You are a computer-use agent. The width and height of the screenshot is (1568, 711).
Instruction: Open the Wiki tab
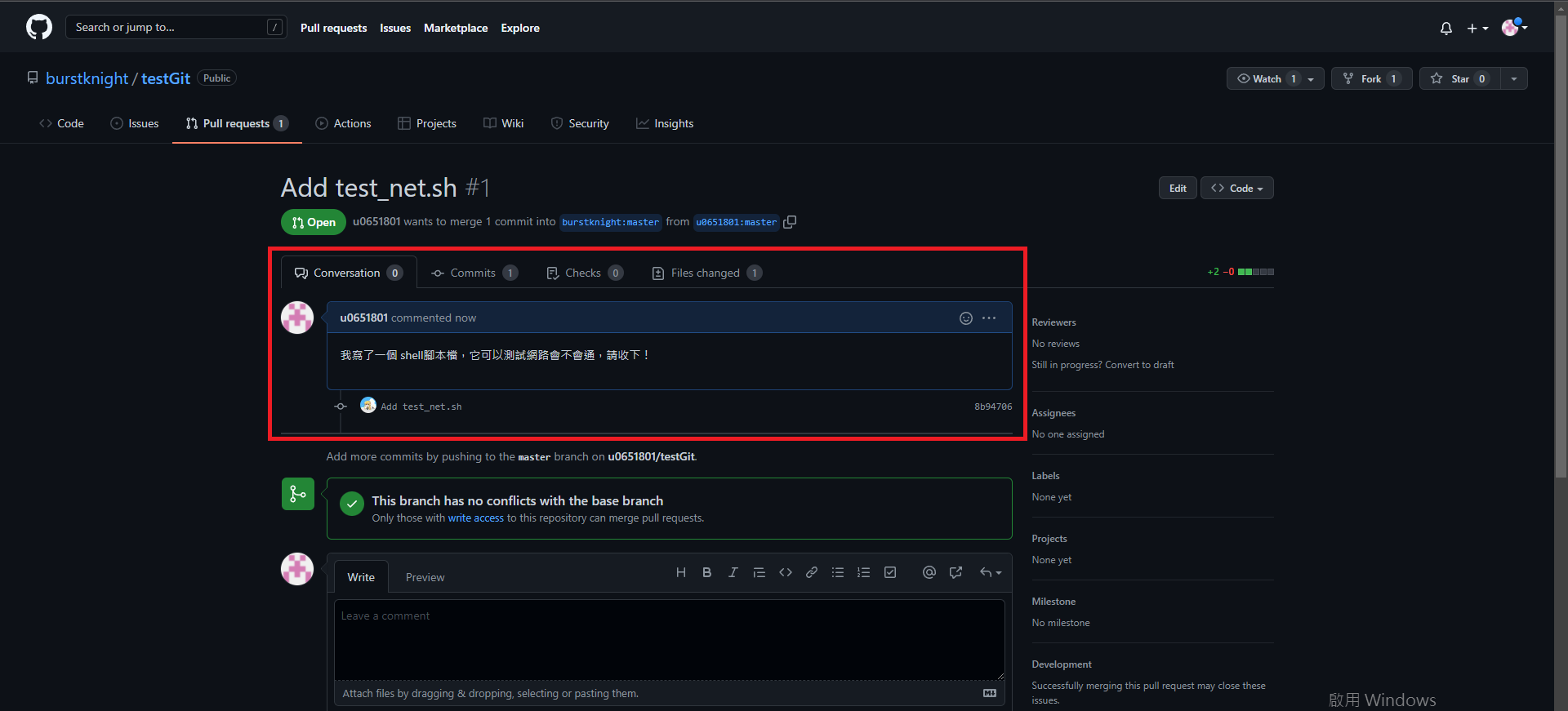(504, 123)
